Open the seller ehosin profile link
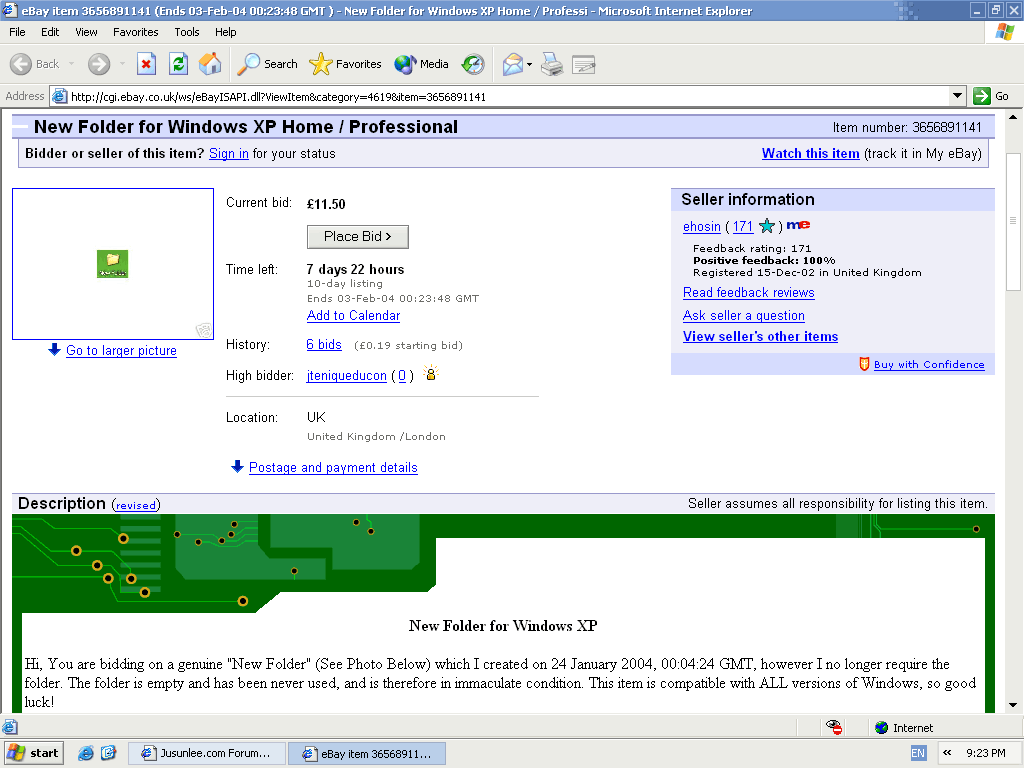Screen dimensions: 1024x768 (x=701, y=227)
